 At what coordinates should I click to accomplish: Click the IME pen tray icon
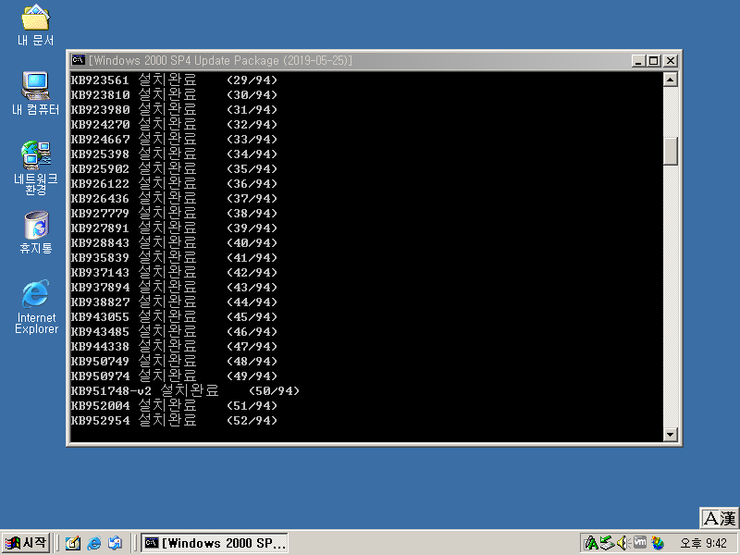coord(591,543)
